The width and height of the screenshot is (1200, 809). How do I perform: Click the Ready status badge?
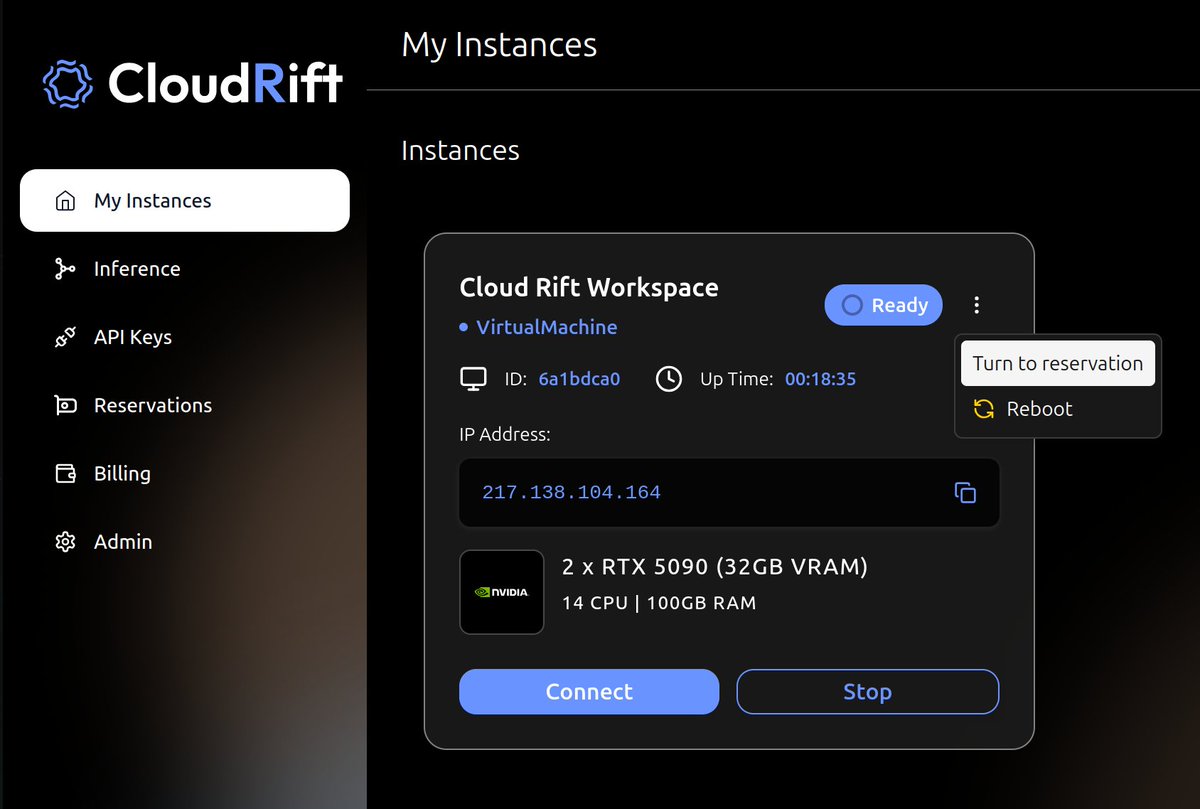point(883,305)
